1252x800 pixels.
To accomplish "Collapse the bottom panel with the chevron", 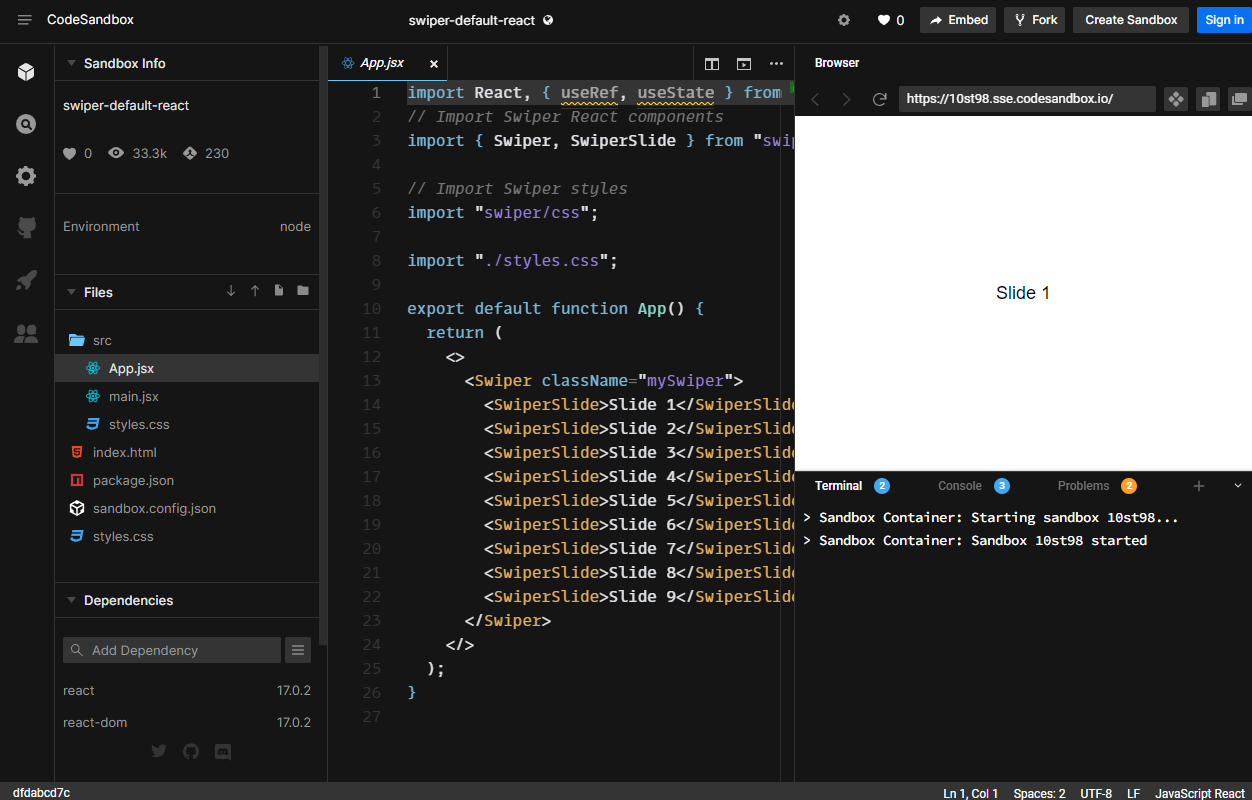I will pyautogui.click(x=1238, y=486).
